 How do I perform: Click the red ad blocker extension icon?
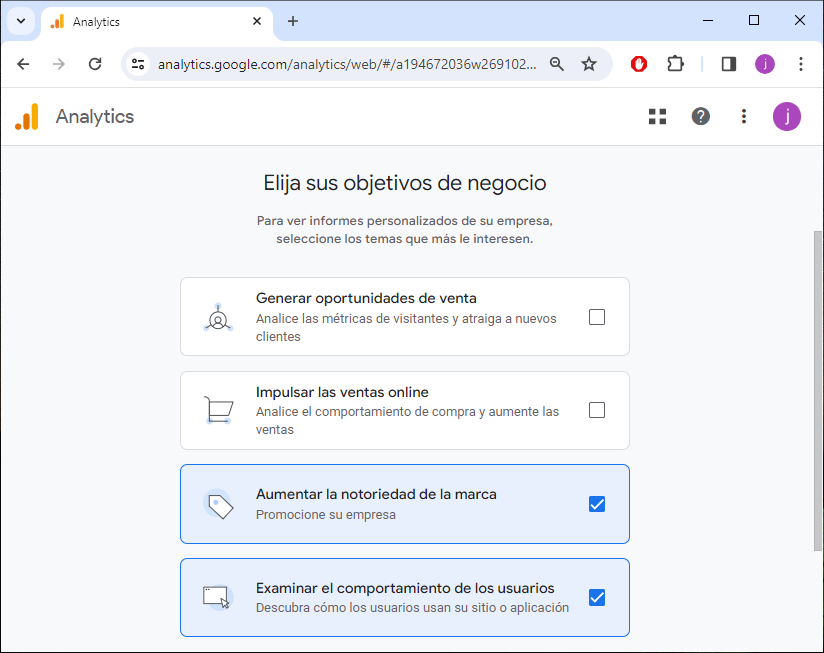click(x=639, y=64)
